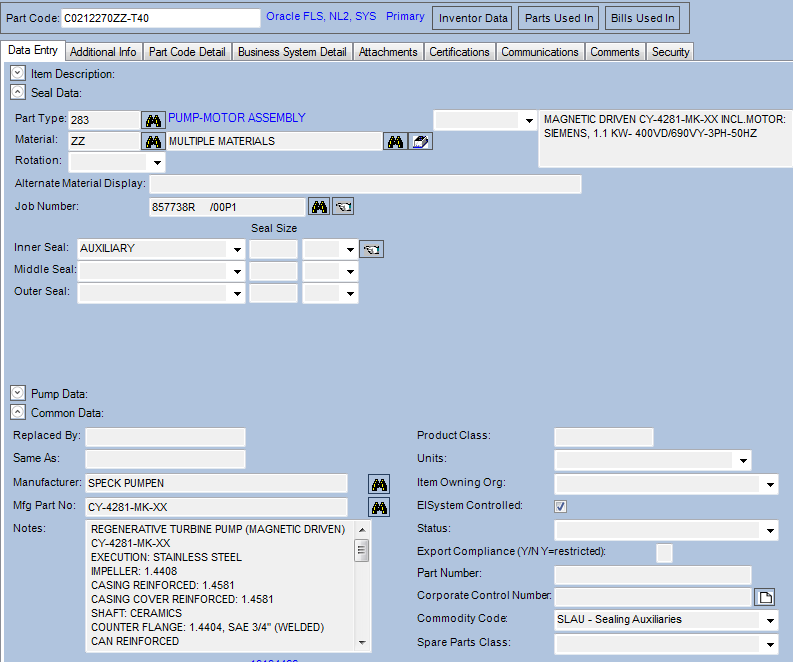
Task: Click Parts Used In button
Action: click(x=559, y=18)
